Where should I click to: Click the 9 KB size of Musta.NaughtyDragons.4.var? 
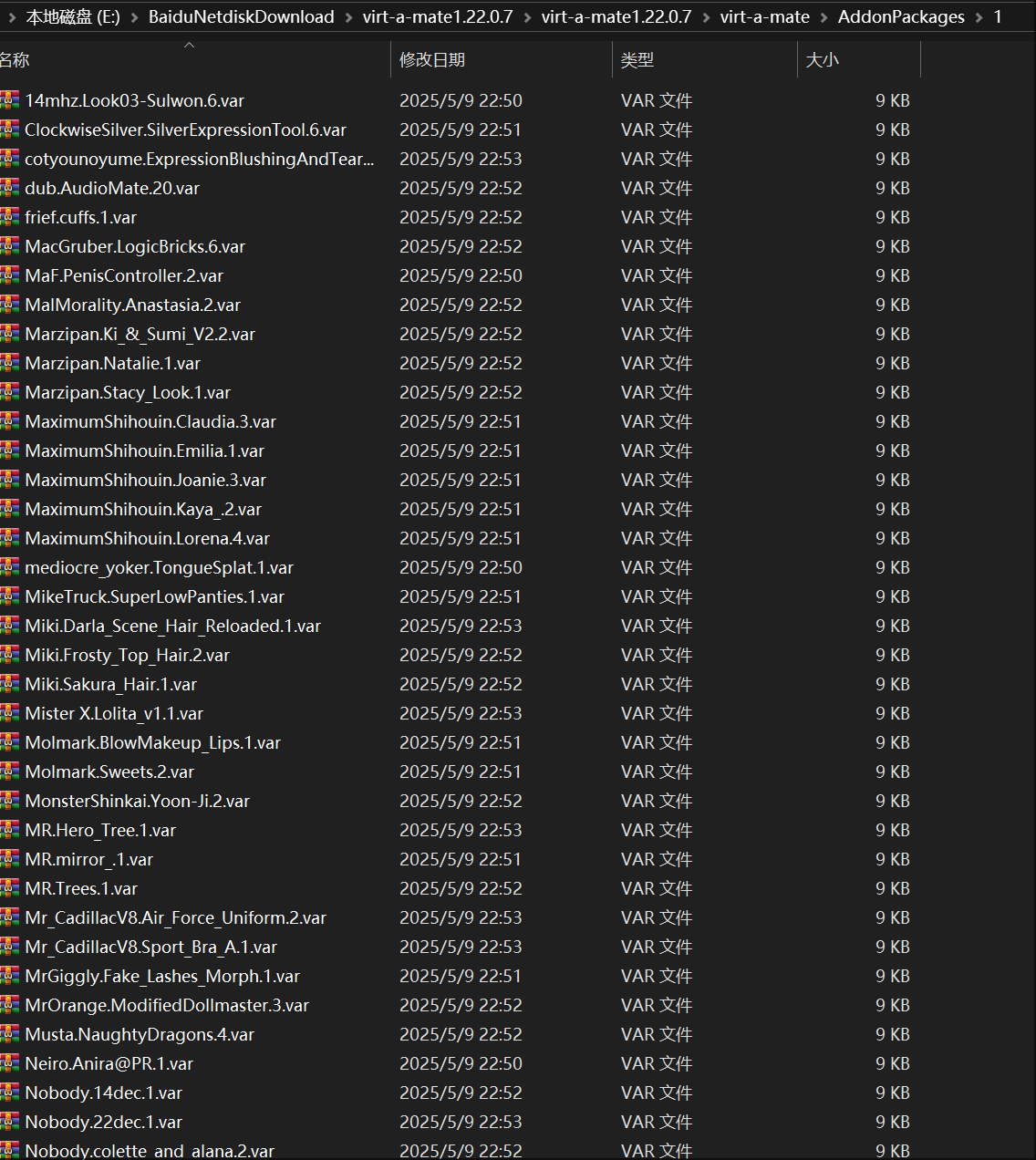[x=893, y=1034]
